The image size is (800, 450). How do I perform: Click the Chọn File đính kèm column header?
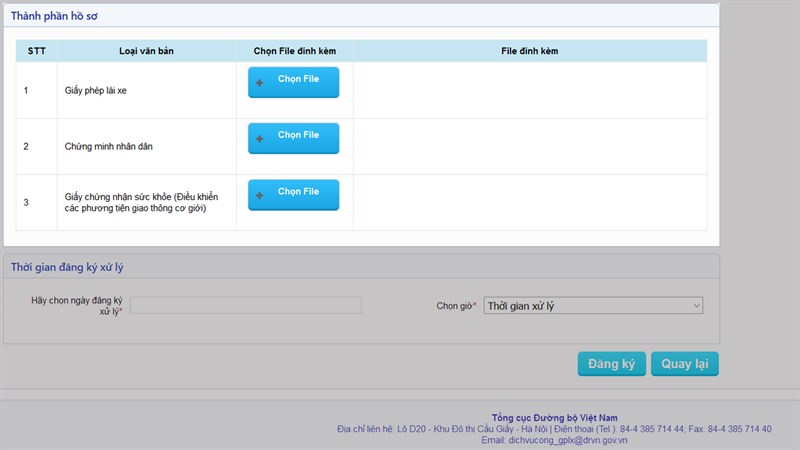[294, 50]
